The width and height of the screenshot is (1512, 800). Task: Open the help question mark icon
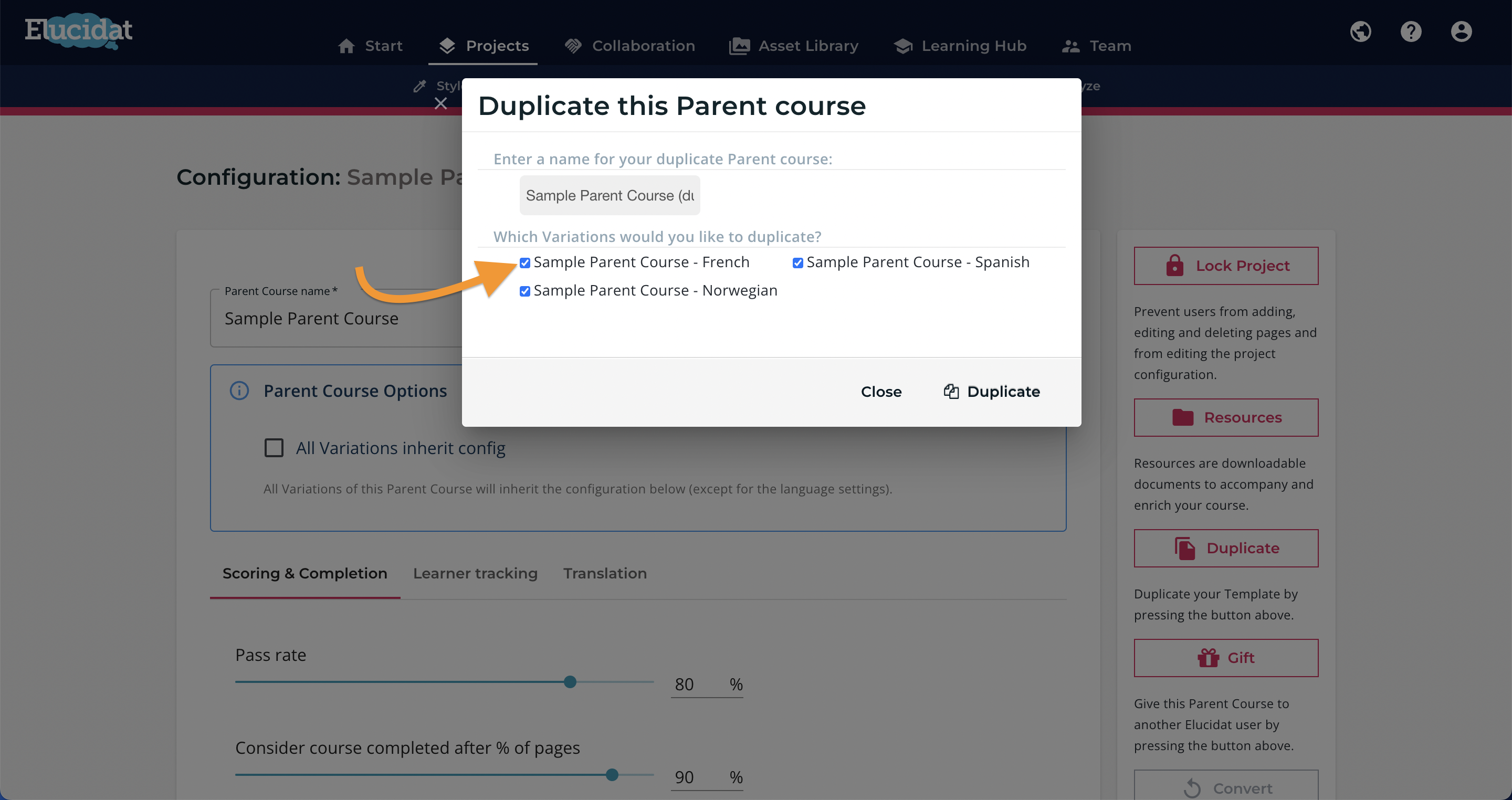[1411, 31]
